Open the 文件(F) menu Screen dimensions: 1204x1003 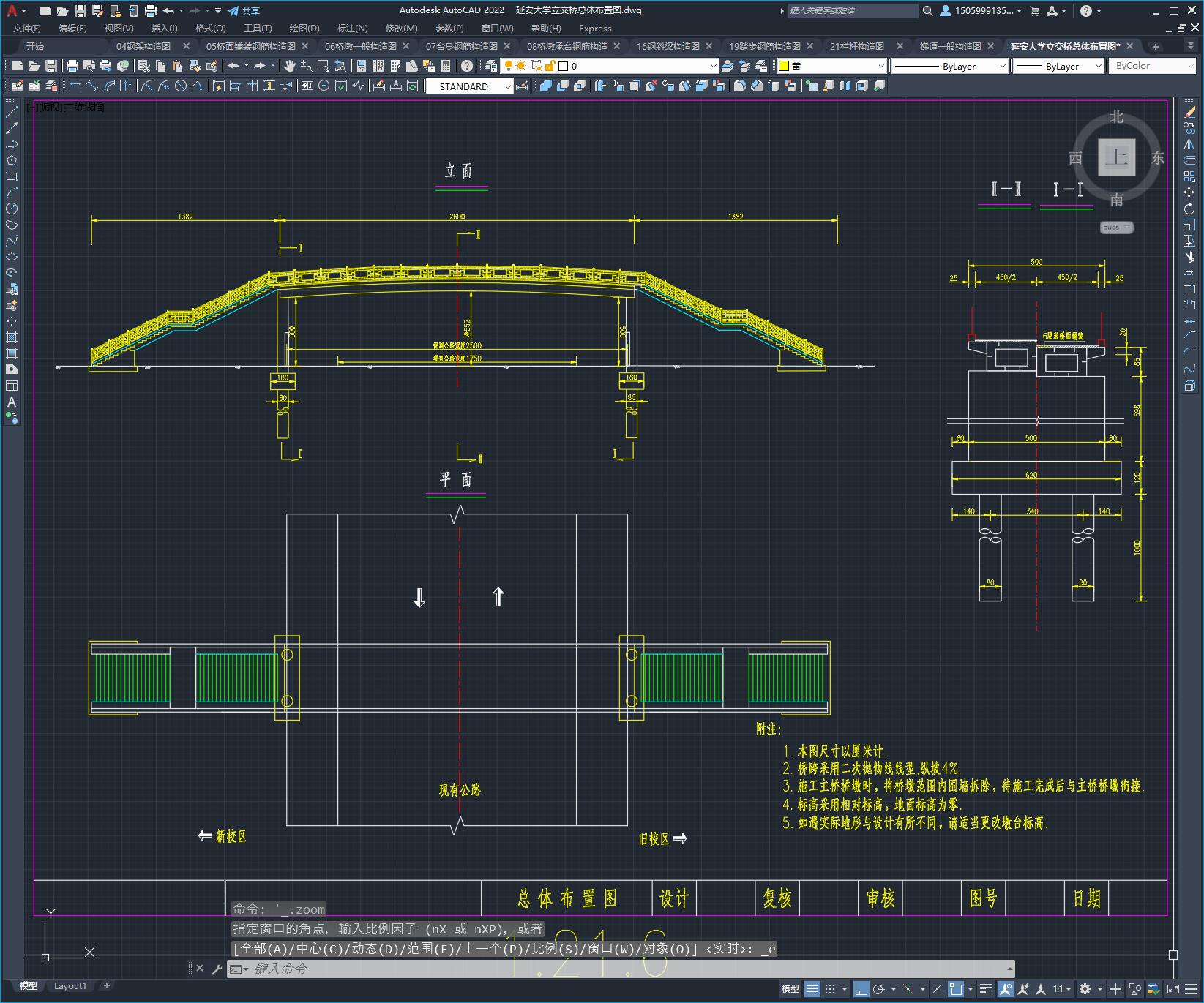(27, 29)
